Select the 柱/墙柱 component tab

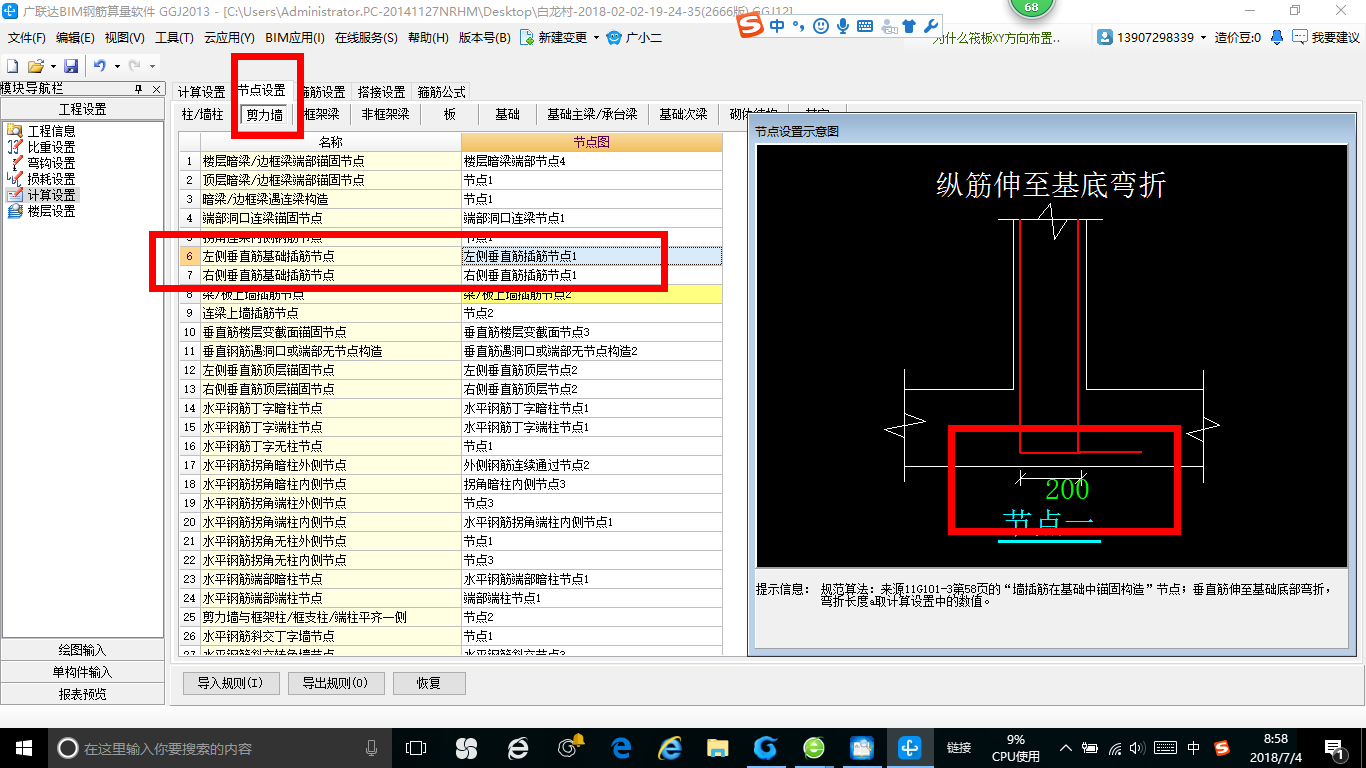(202, 114)
